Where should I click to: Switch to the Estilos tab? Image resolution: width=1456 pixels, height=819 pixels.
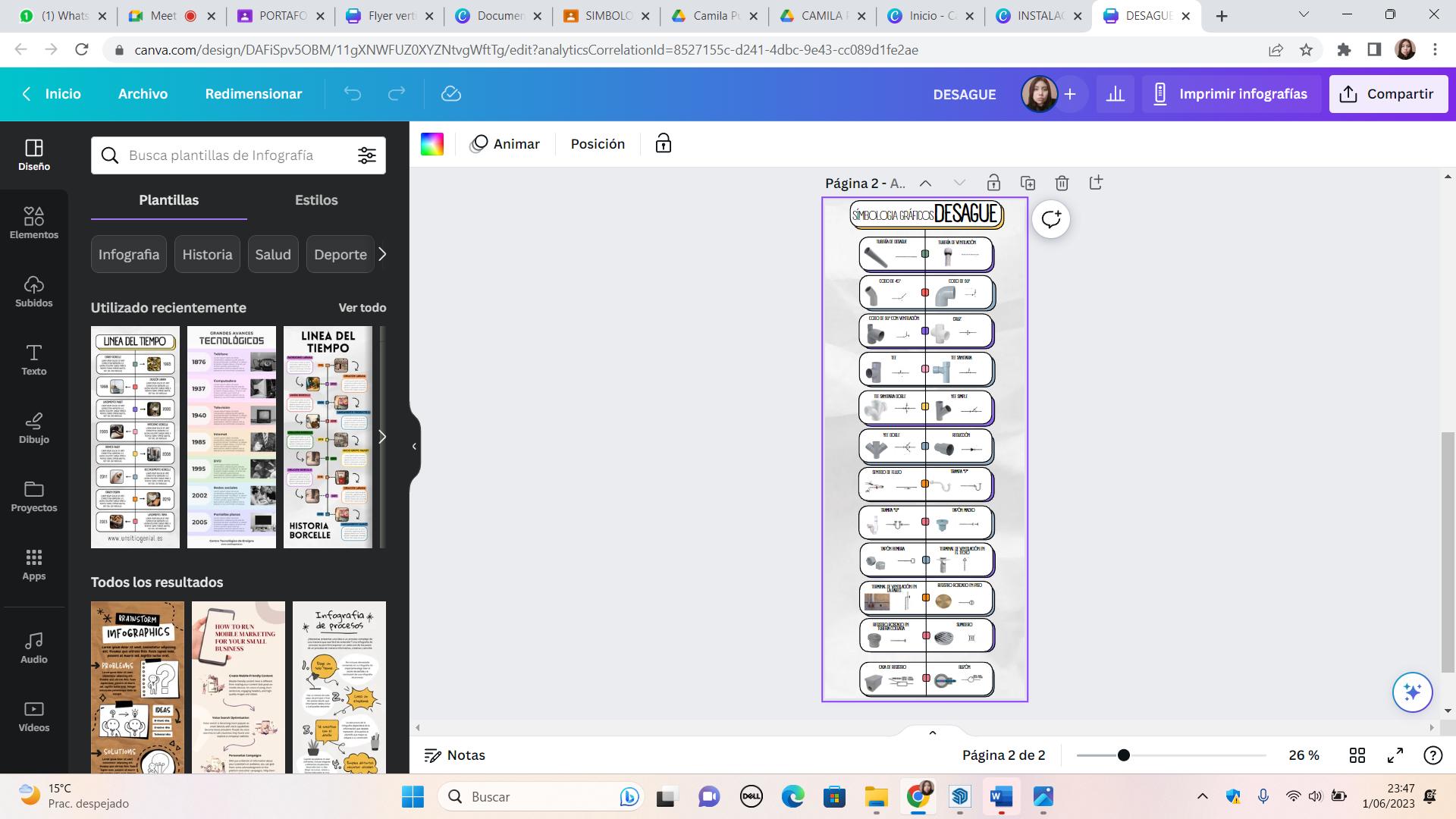316,200
